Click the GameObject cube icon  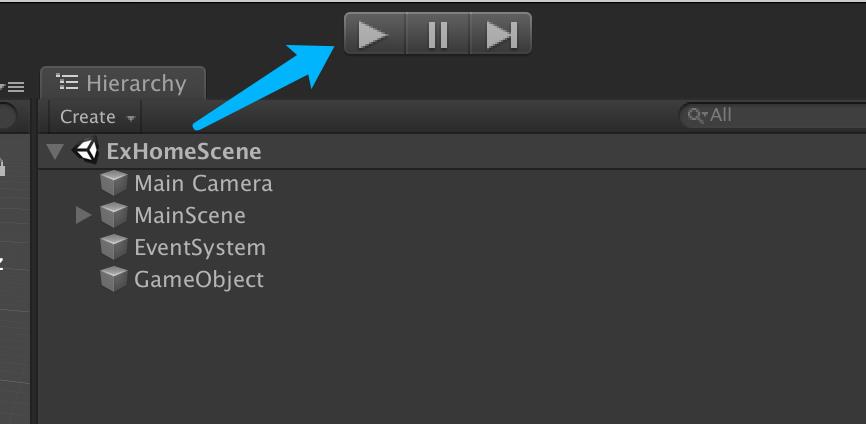click(x=114, y=279)
